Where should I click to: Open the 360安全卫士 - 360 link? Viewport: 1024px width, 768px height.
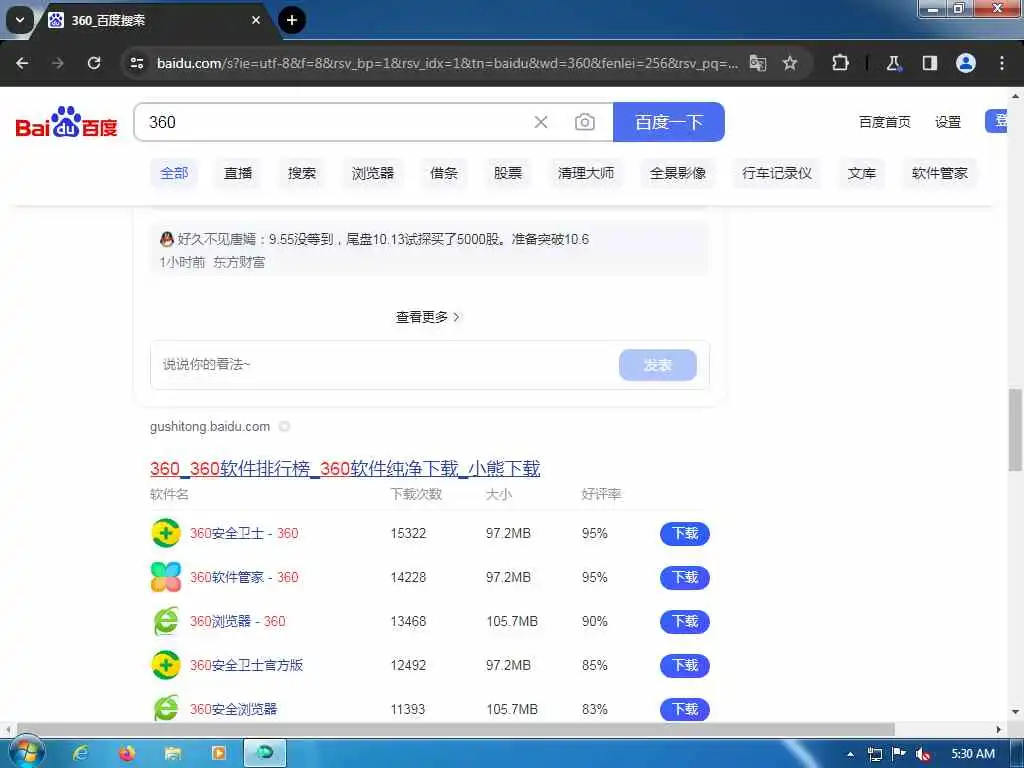pos(244,533)
